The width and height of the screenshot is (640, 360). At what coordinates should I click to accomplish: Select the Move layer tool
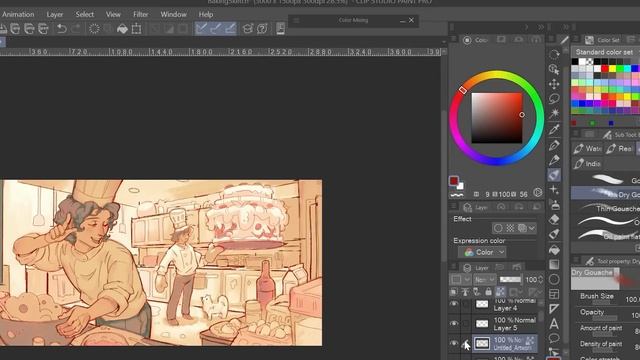click(554, 84)
